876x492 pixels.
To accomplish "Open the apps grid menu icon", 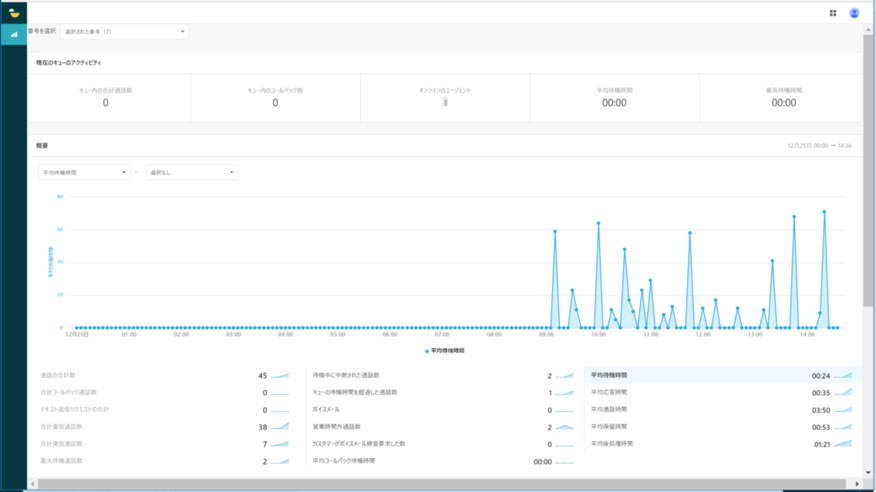I will [x=833, y=13].
